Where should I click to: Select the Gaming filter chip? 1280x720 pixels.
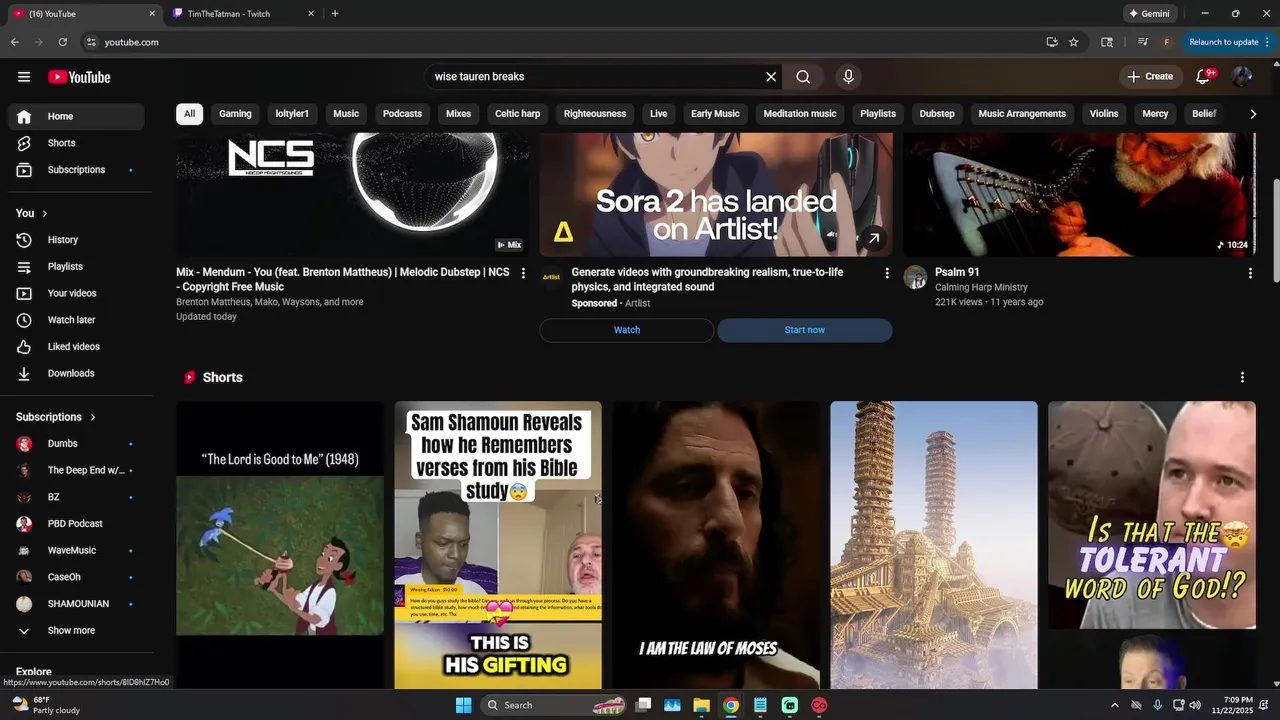point(235,114)
